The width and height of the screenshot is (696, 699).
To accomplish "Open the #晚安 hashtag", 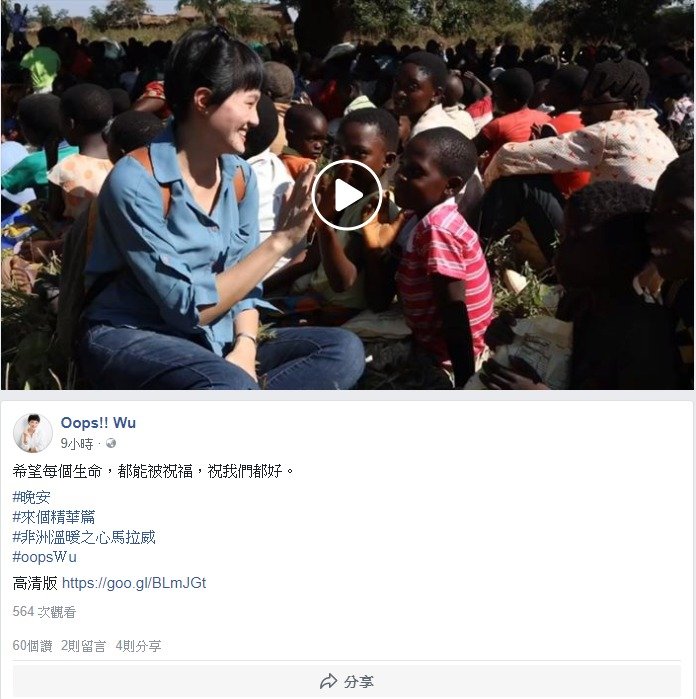I will point(31,497).
